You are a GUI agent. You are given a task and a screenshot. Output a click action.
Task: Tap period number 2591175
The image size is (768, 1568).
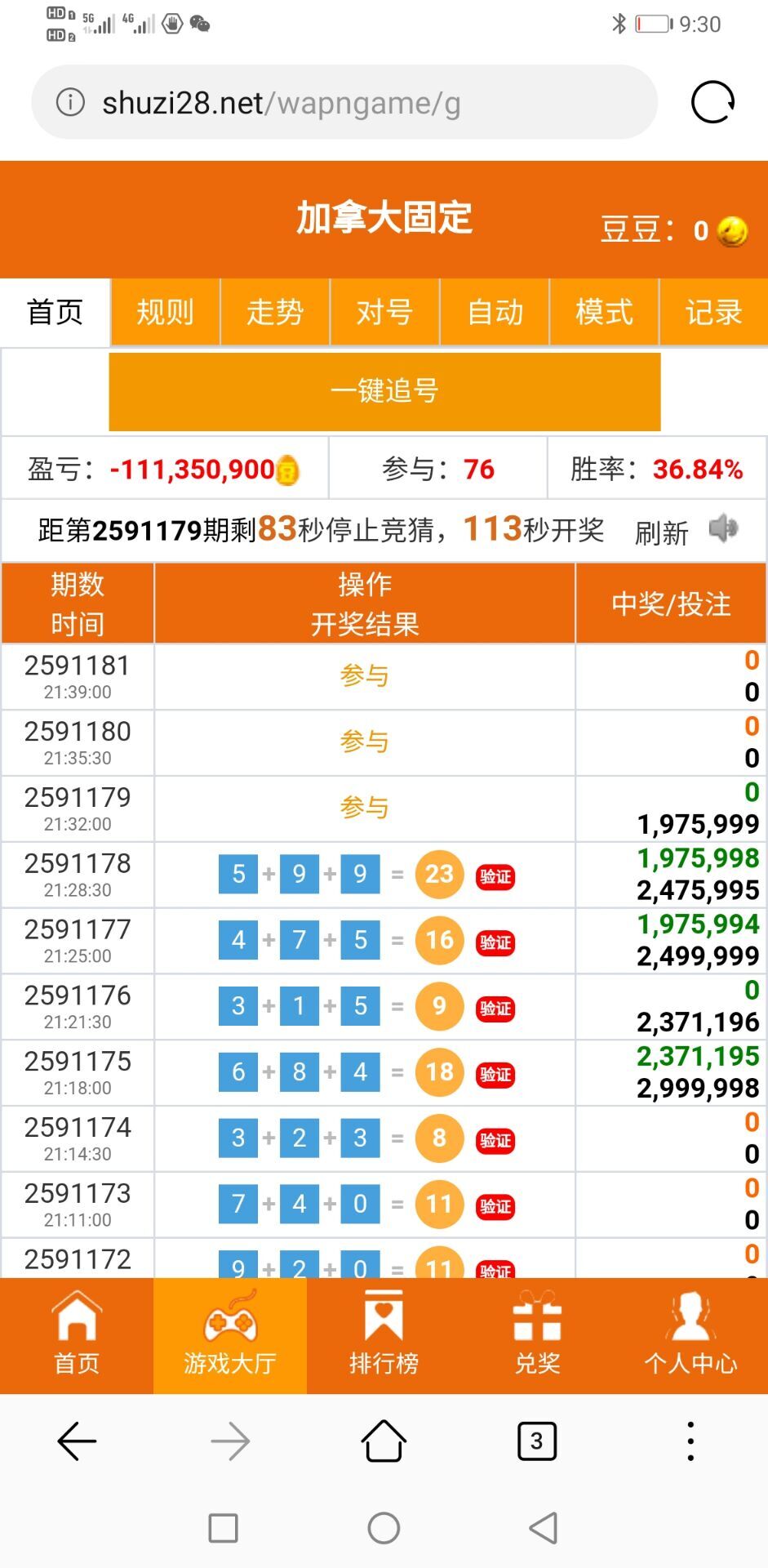click(78, 1062)
